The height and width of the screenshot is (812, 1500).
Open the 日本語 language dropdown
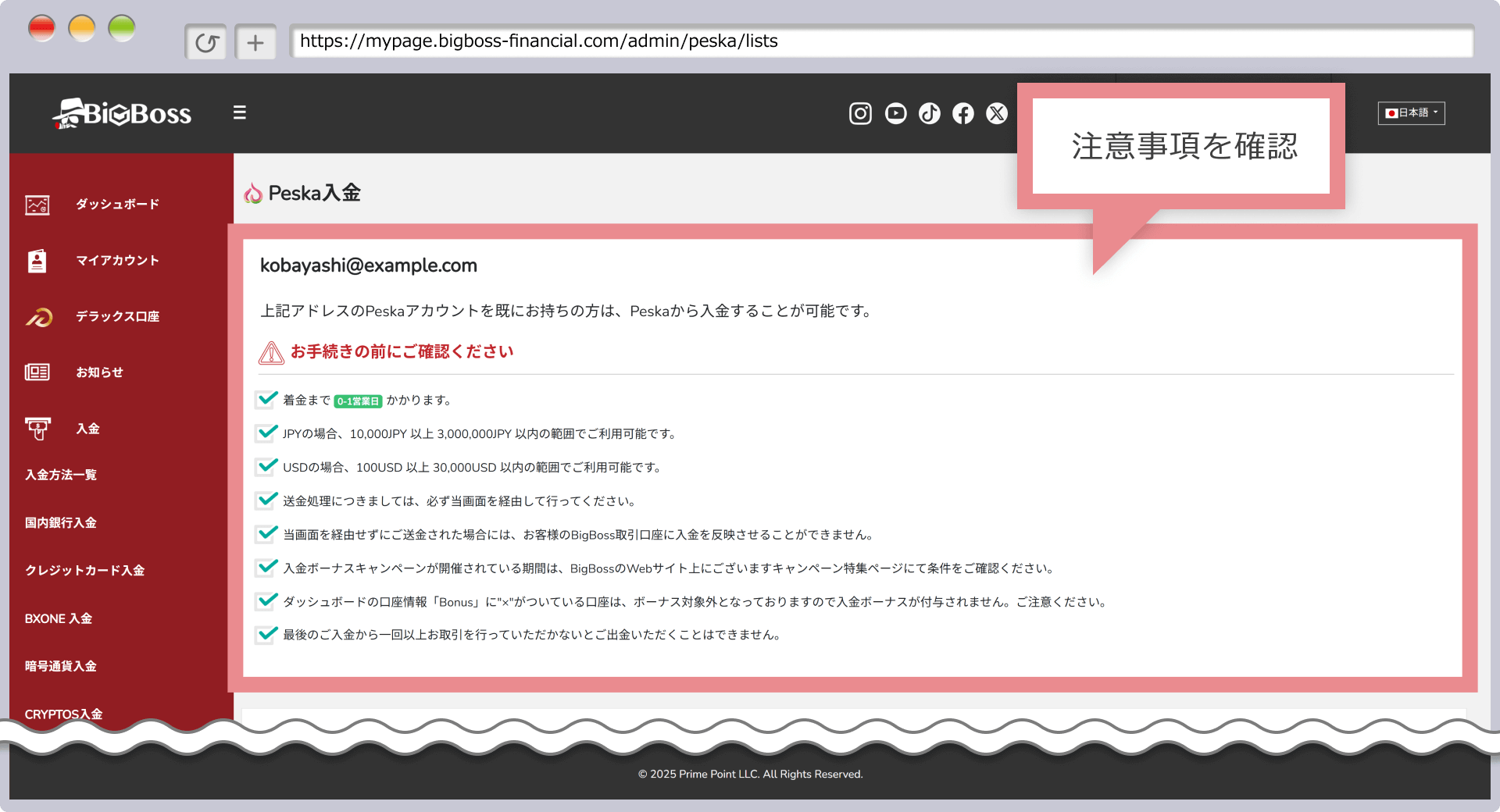click(x=1411, y=113)
